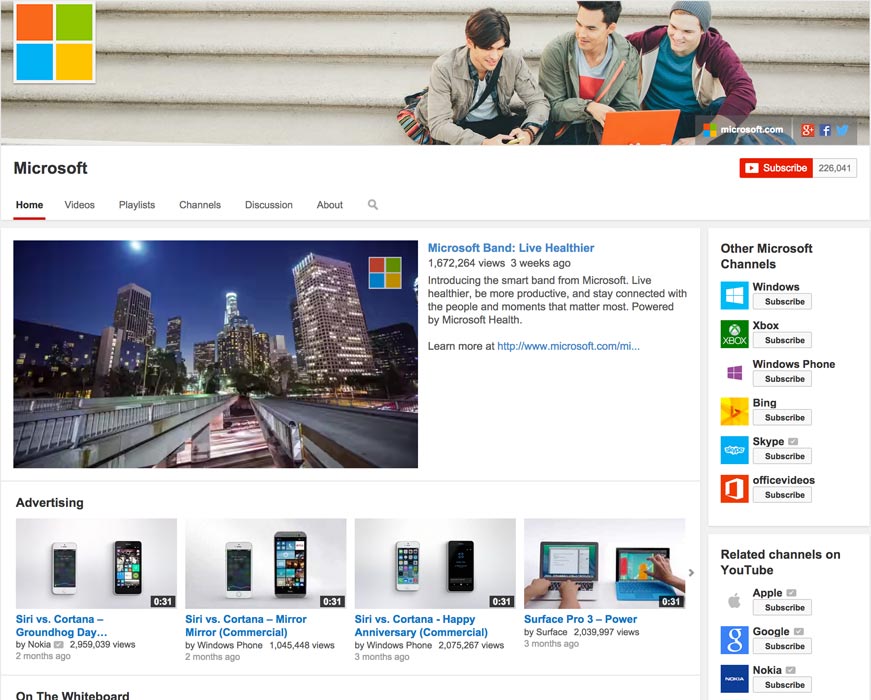Click the Nokia channel name link
Screen dimensions: 871x700
(767, 670)
